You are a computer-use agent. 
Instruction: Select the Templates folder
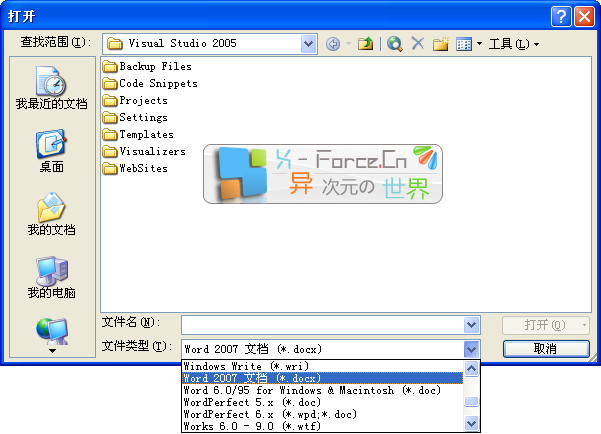click(138, 135)
